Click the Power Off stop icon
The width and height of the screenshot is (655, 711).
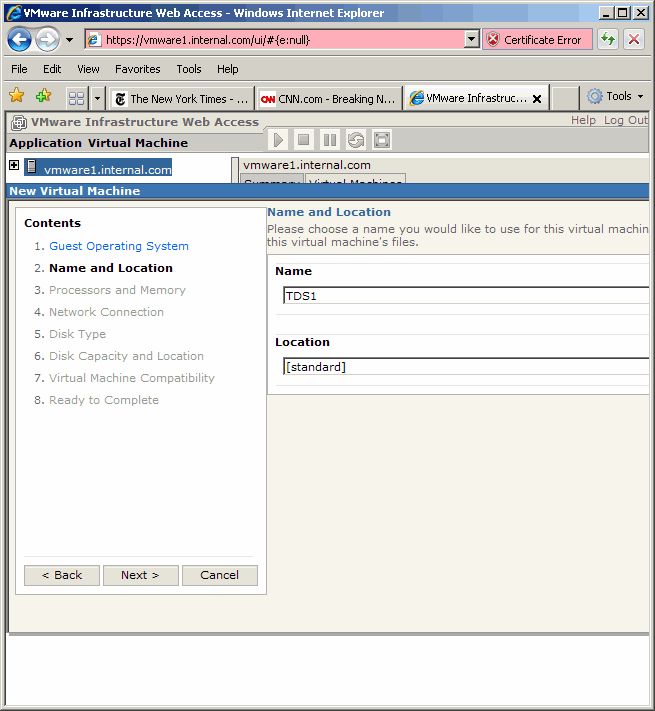304,140
